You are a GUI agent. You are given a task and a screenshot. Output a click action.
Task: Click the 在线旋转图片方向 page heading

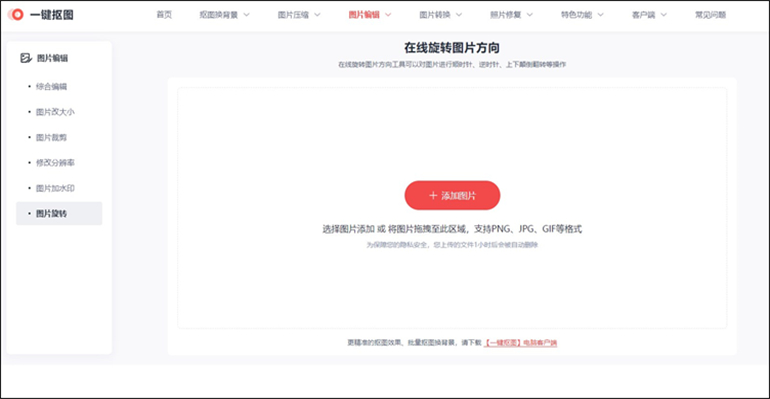(452, 48)
